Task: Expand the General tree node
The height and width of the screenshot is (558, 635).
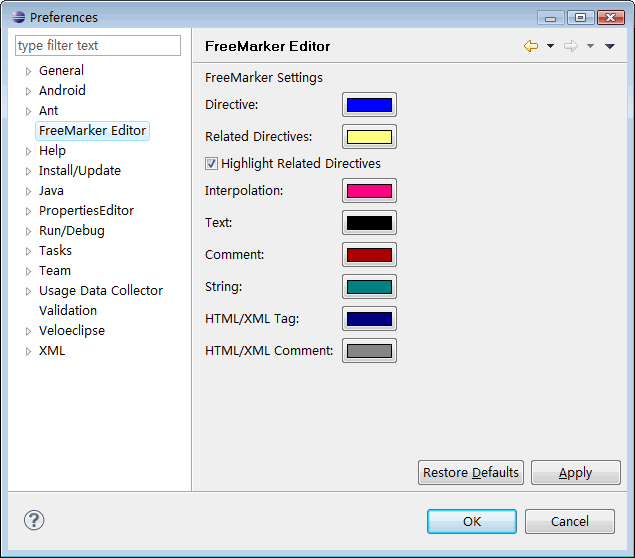Action: click(x=28, y=72)
